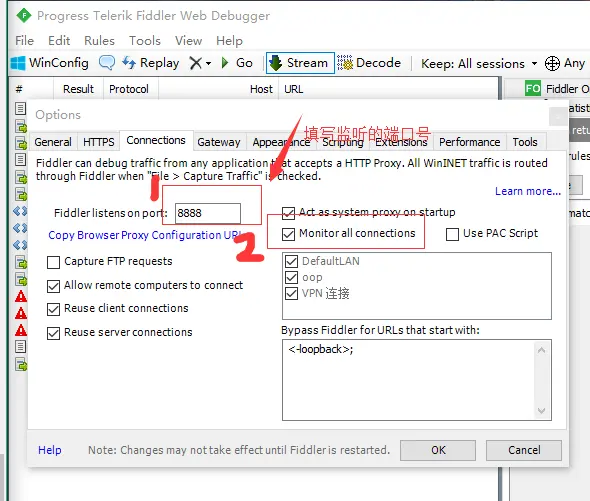This screenshot has height=501, width=590.
Task: Open the Rules menu
Action: [x=99, y=41]
